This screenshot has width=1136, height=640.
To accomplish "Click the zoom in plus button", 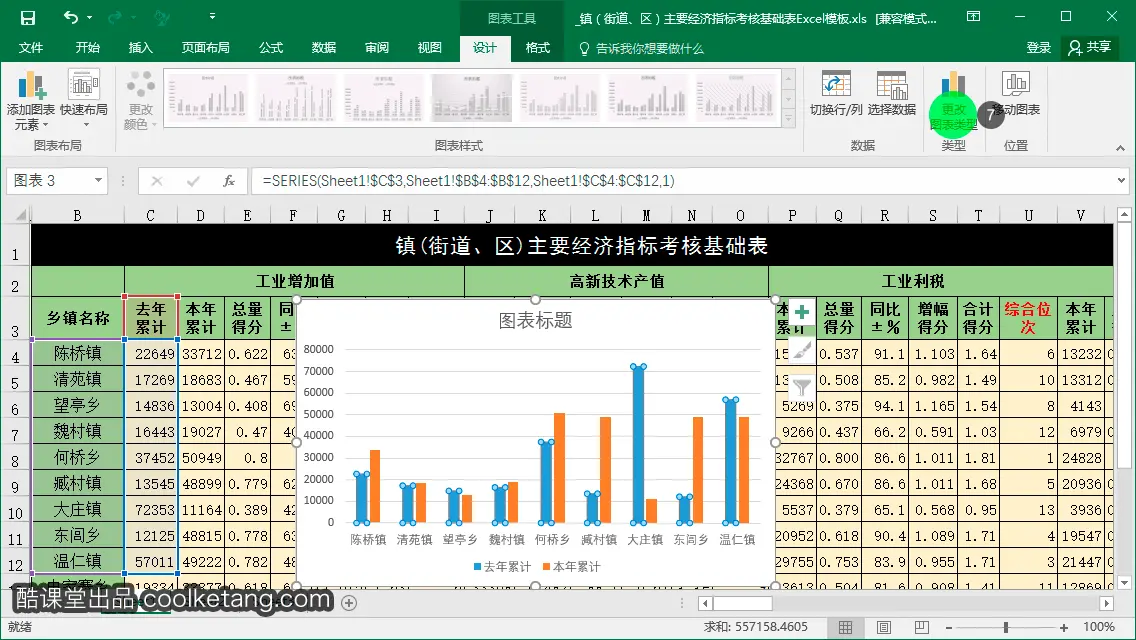I will (x=1063, y=627).
